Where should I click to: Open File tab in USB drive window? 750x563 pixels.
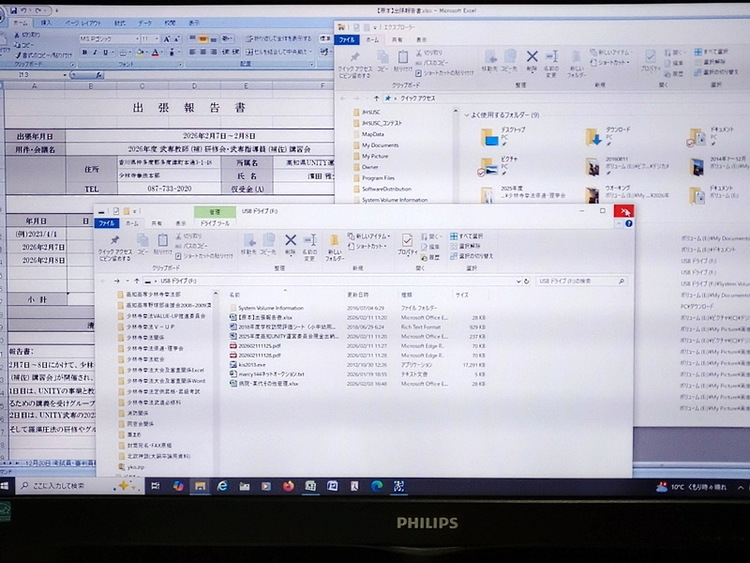(107, 223)
